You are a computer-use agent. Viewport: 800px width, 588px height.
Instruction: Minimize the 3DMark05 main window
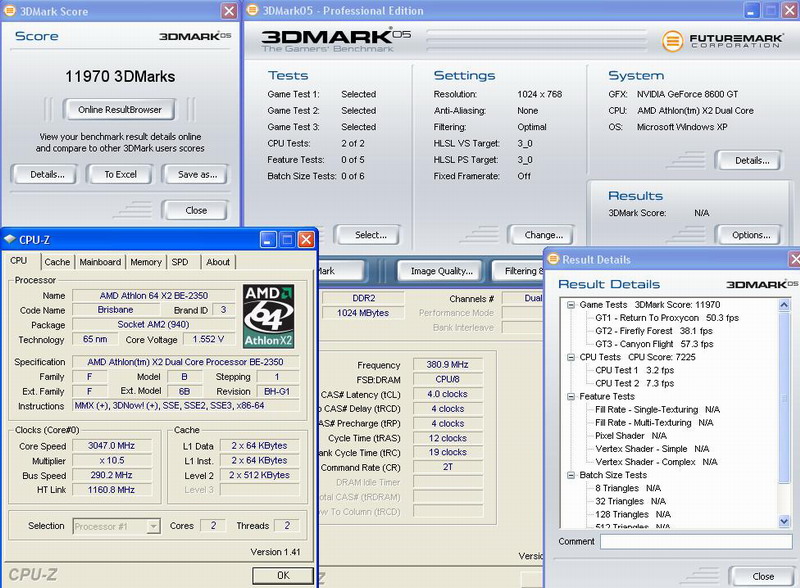(752, 11)
